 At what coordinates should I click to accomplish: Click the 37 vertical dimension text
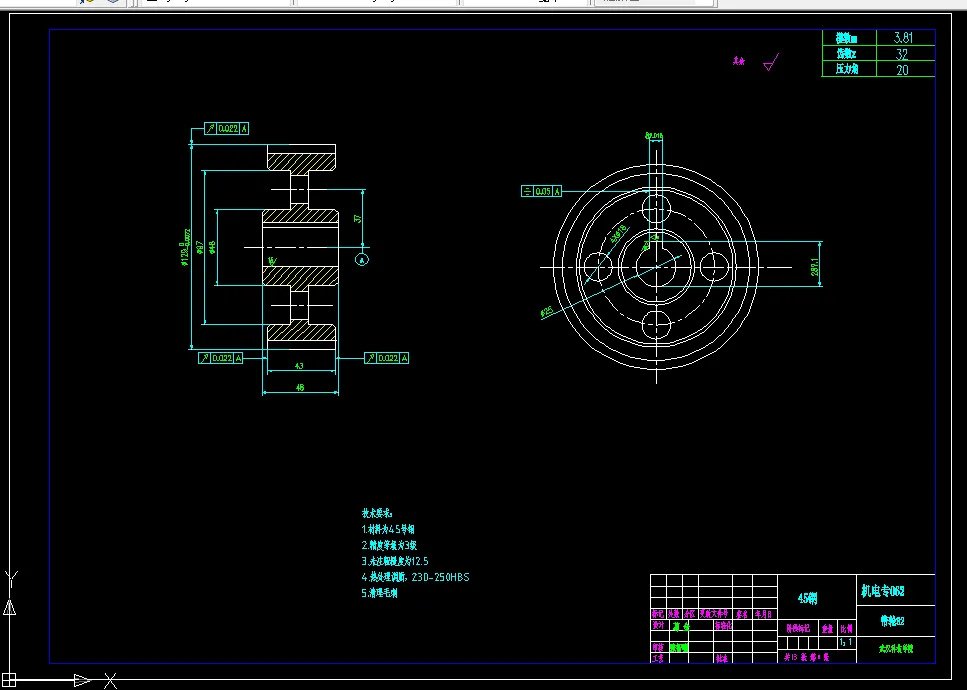(x=358, y=218)
